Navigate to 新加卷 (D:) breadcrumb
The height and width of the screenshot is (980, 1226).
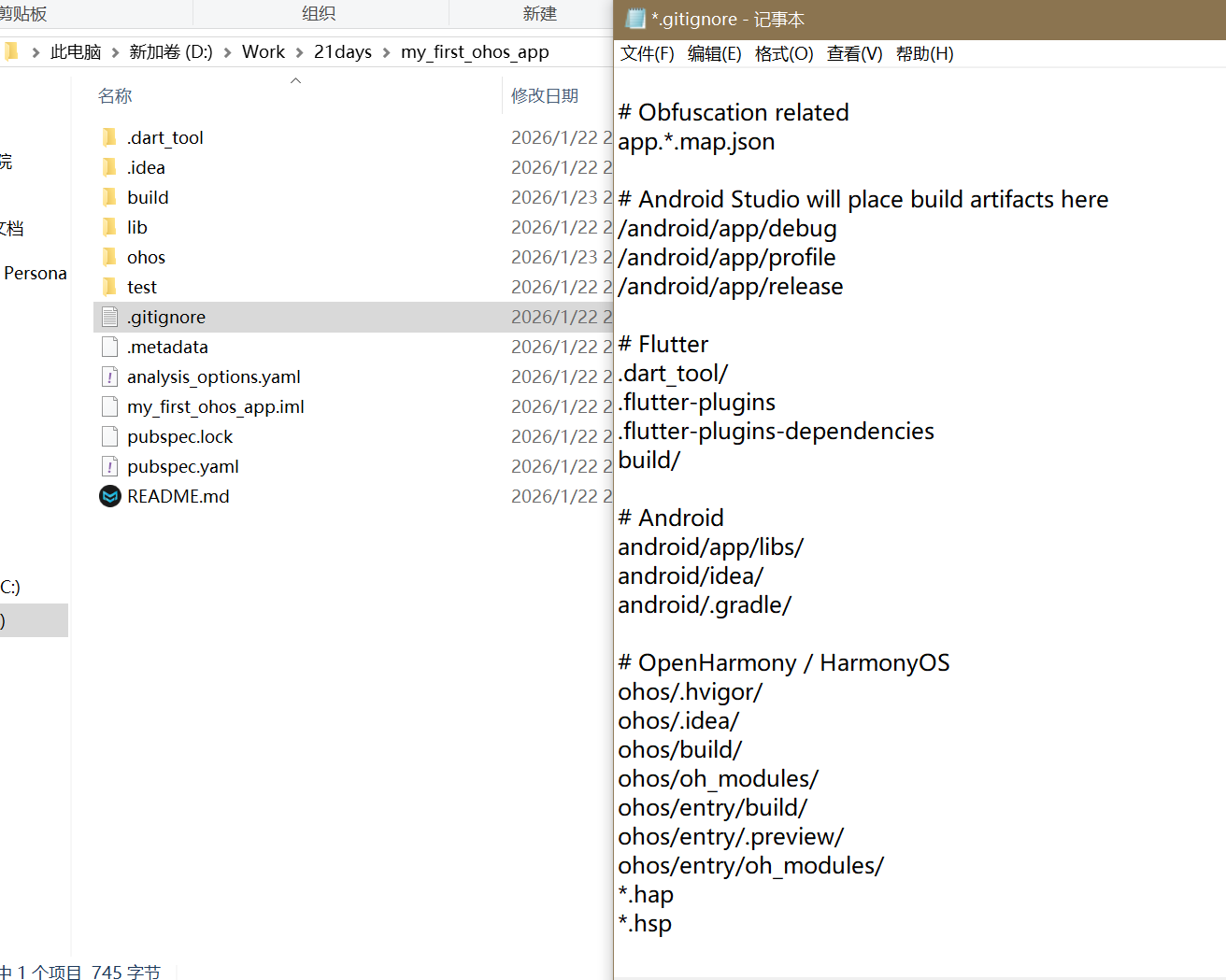171,52
